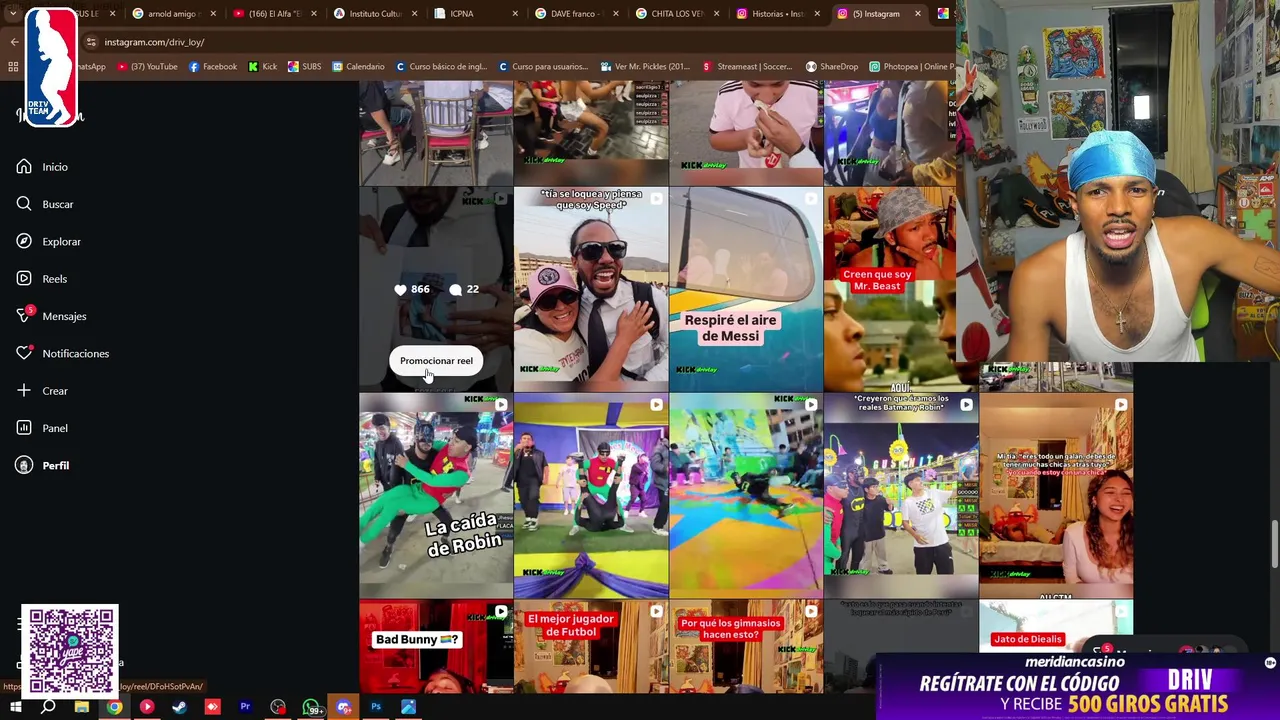The image size is (1280, 720).
Task: Open File Explorer from the taskbar
Action: click(x=82, y=707)
